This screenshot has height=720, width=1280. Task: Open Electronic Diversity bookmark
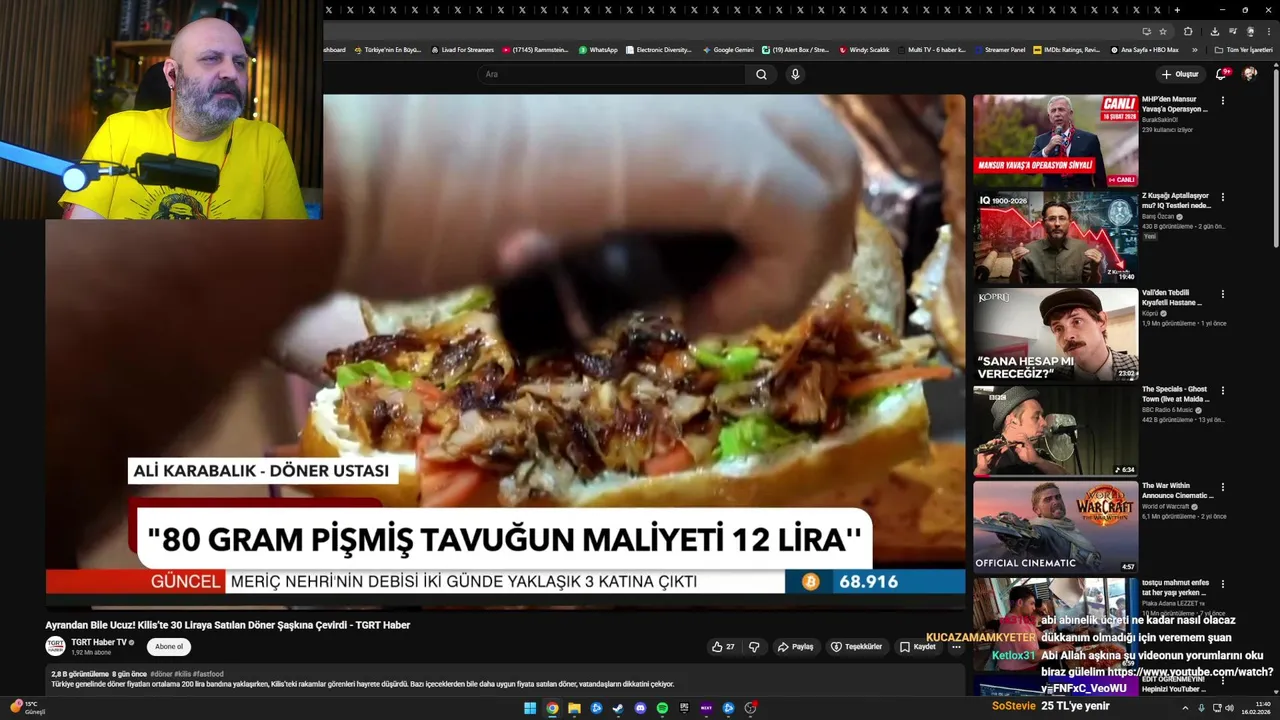tap(658, 49)
